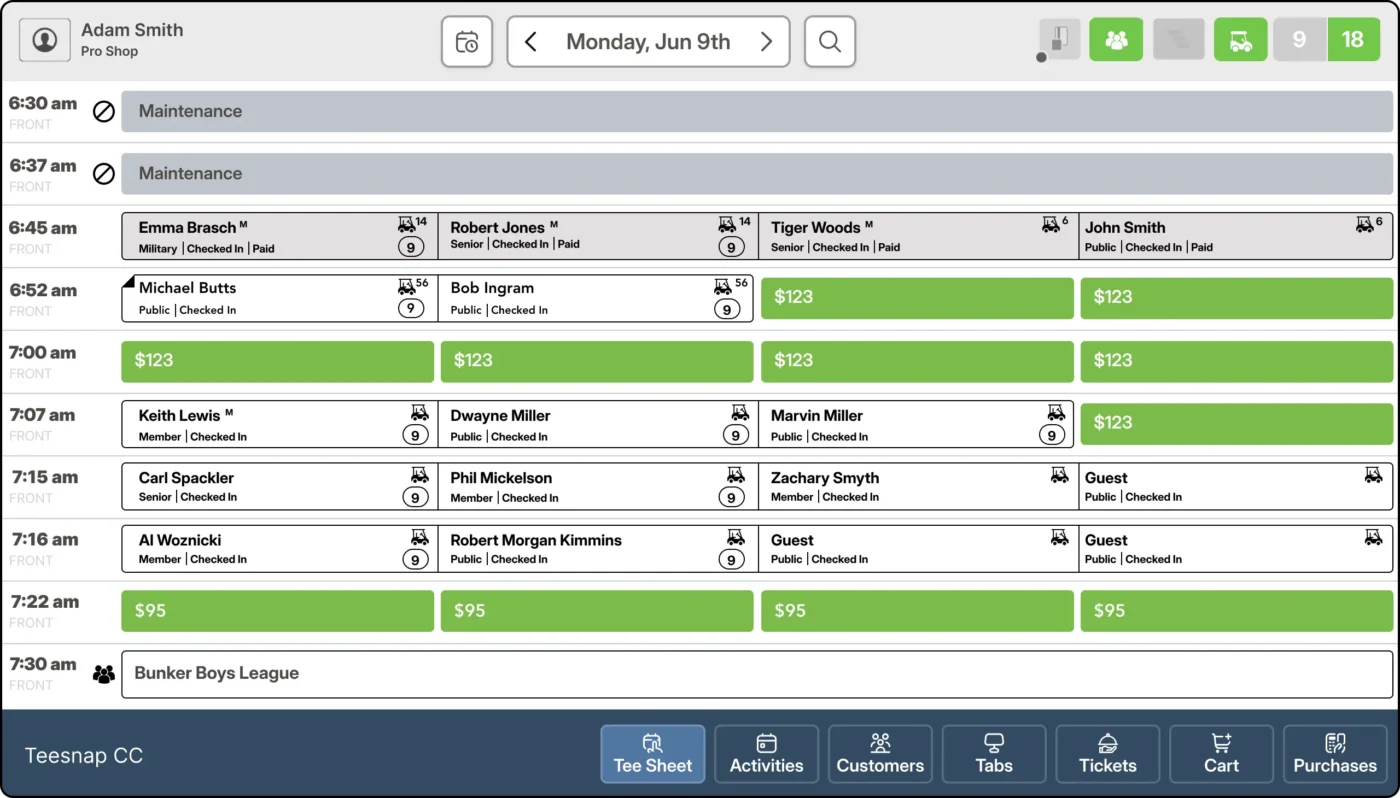The height and width of the screenshot is (798, 1400).
Task: Switch to the Tickets tab
Action: point(1107,754)
